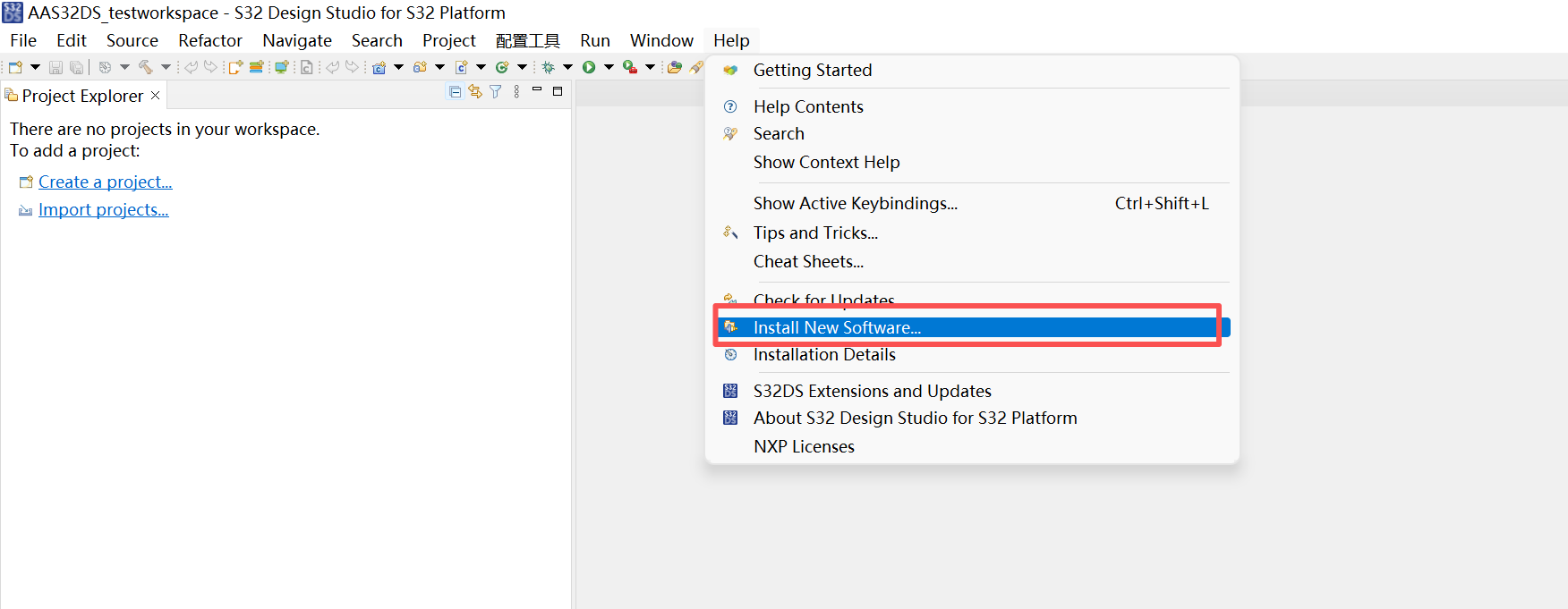The width and height of the screenshot is (1568, 609).
Task: Open the Navigate menu
Action: tap(297, 40)
